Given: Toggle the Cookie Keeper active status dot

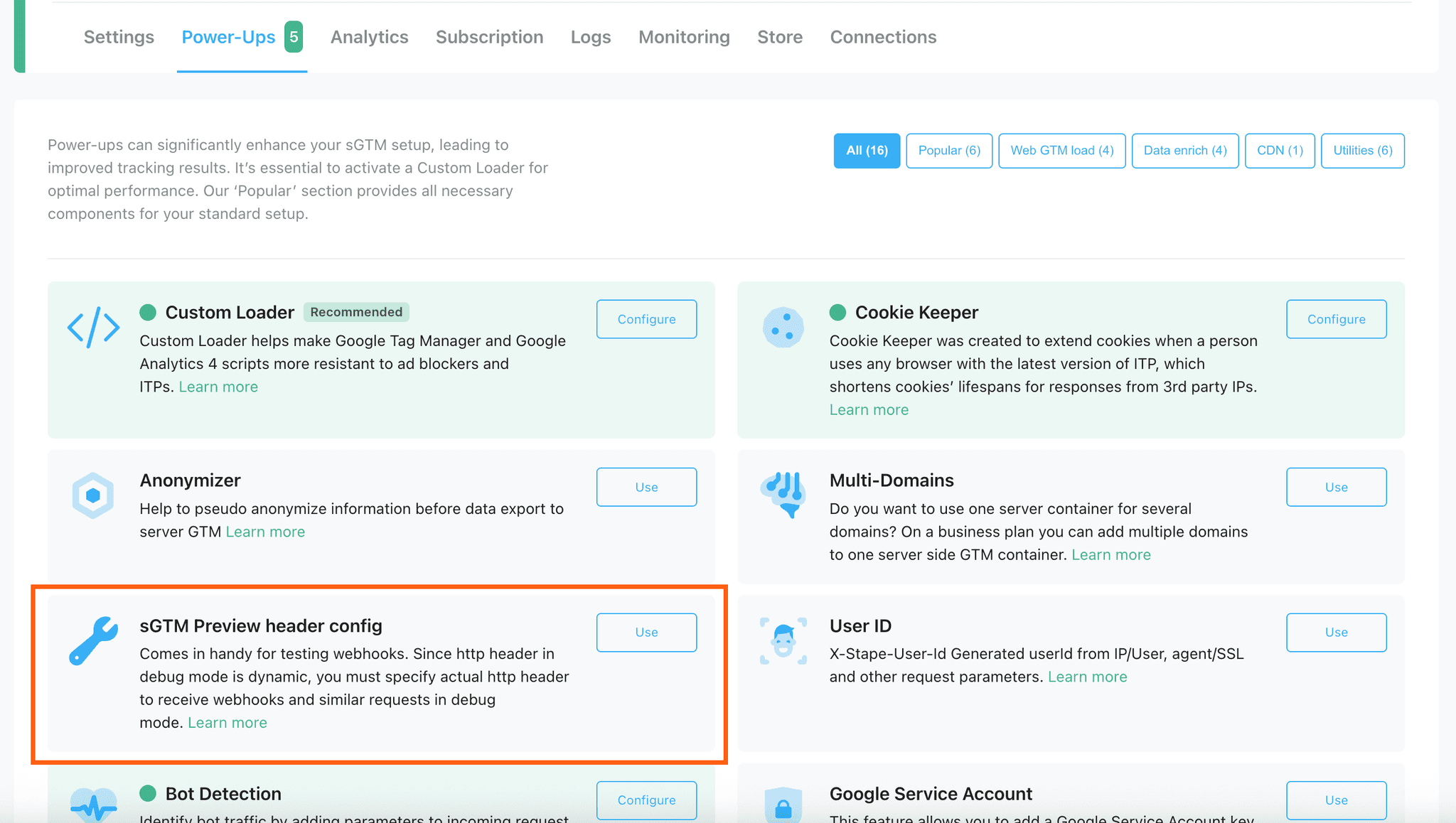Looking at the screenshot, I should pyautogui.click(x=839, y=312).
